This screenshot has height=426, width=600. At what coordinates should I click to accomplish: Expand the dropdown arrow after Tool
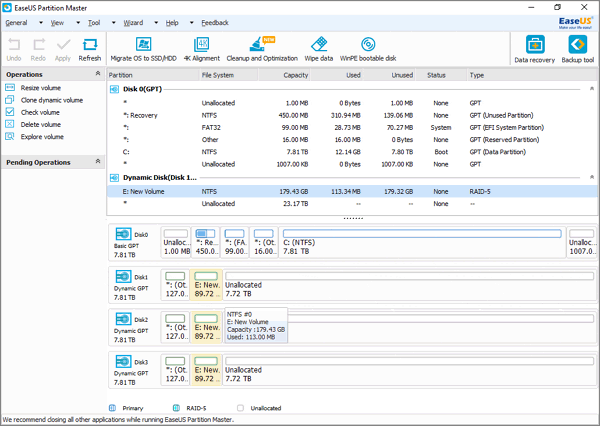click(x=114, y=23)
